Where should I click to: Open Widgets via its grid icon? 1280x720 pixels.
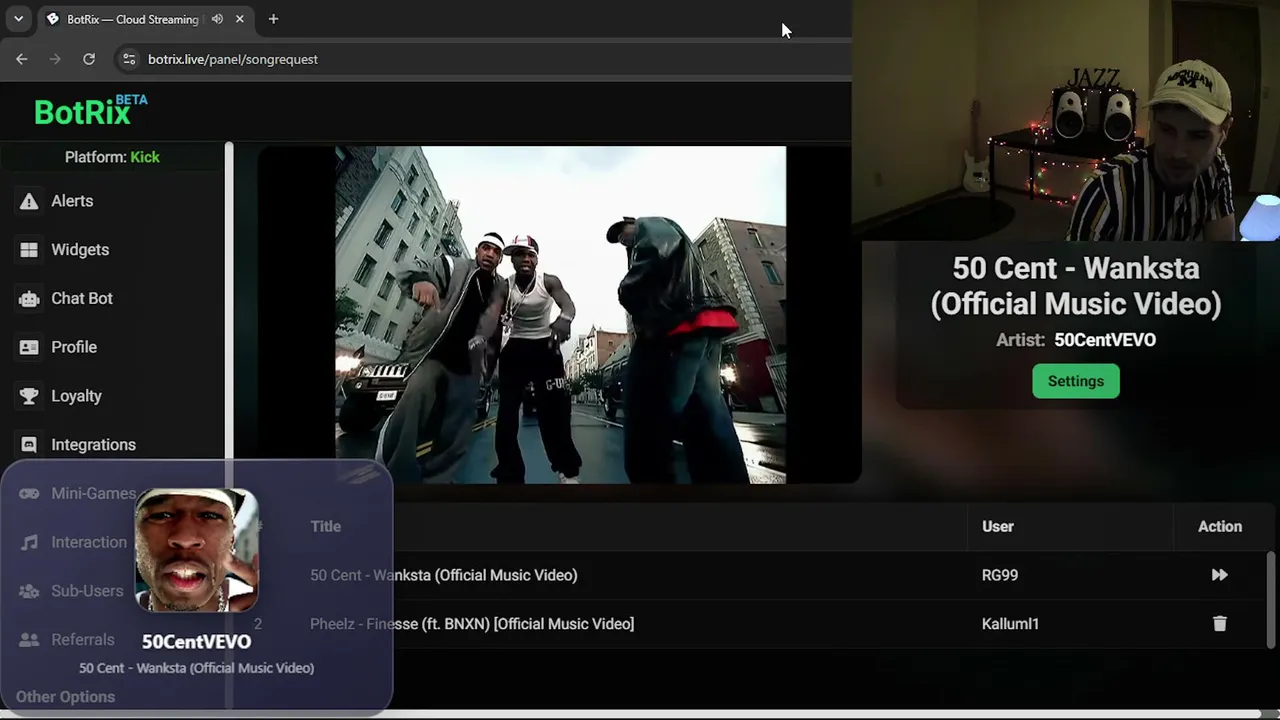point(29,250)
